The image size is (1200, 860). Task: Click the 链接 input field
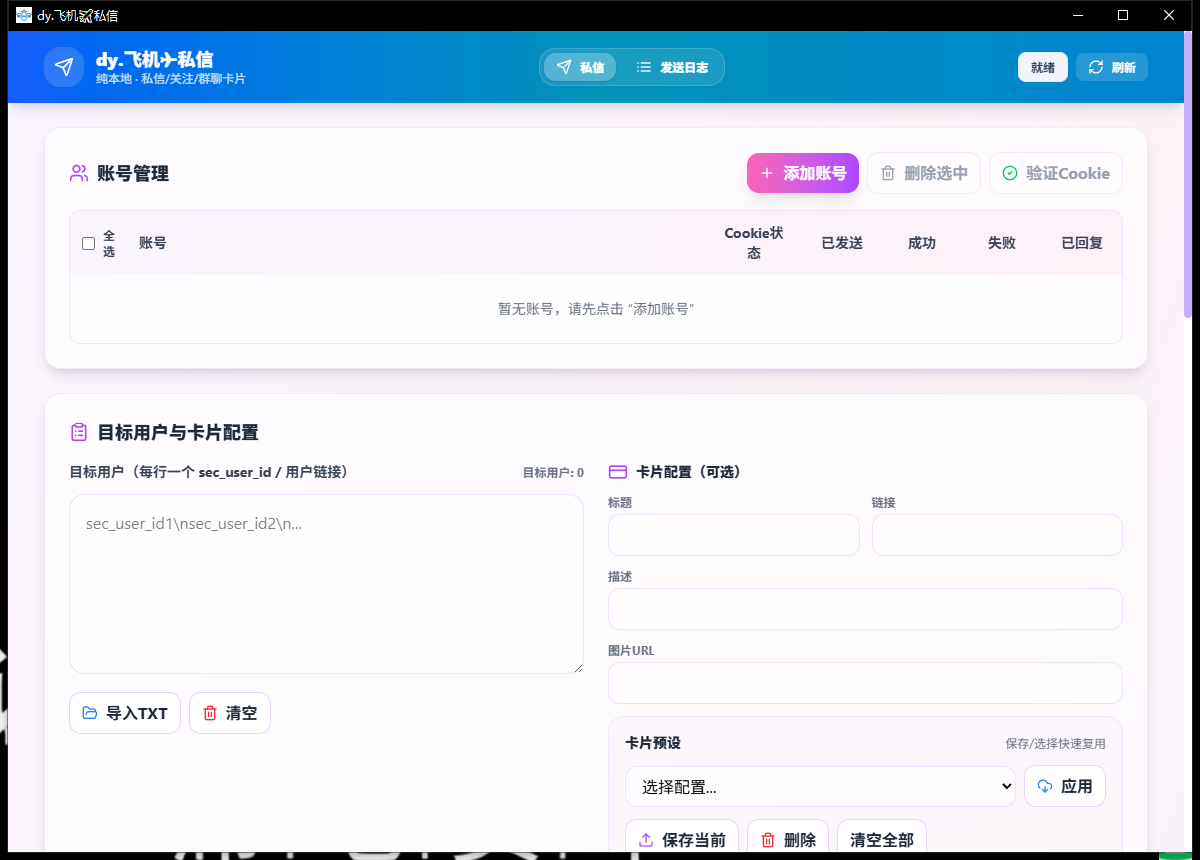(997, 535)
